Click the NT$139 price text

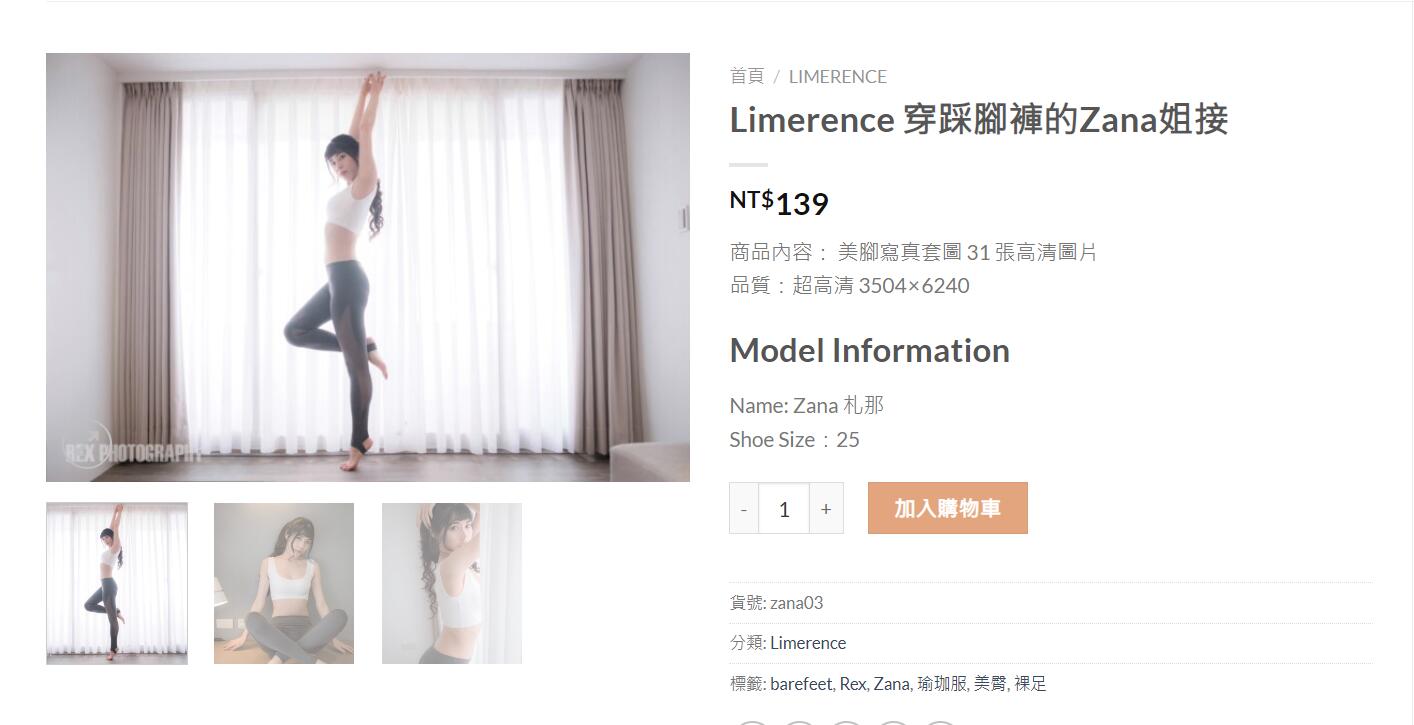click(x=779, y=203)
